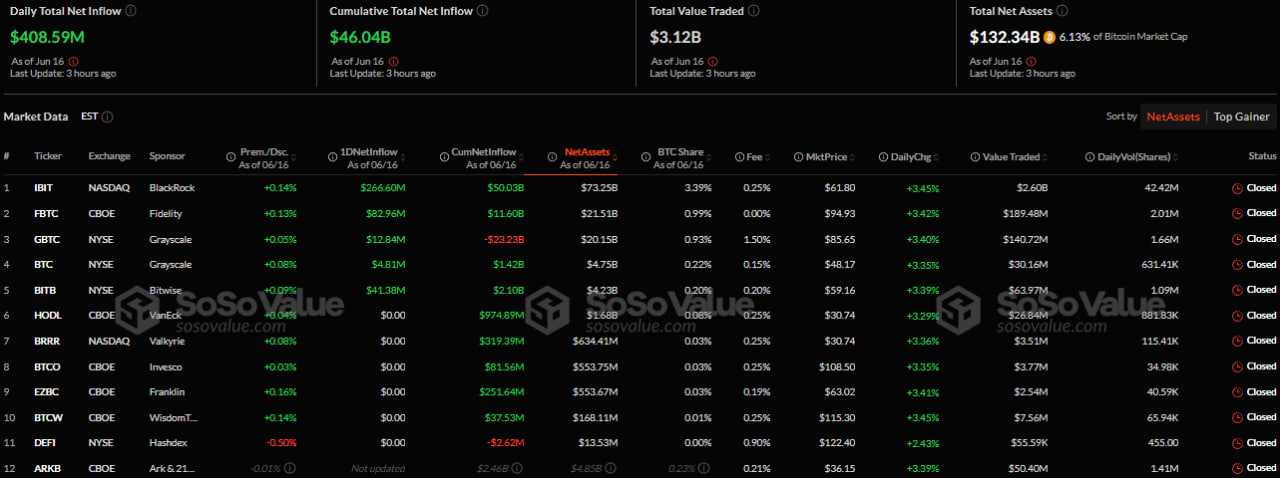Sort table by CumNetInflow column header
This screenshot has height=478, width=1280.
point(483,152)
